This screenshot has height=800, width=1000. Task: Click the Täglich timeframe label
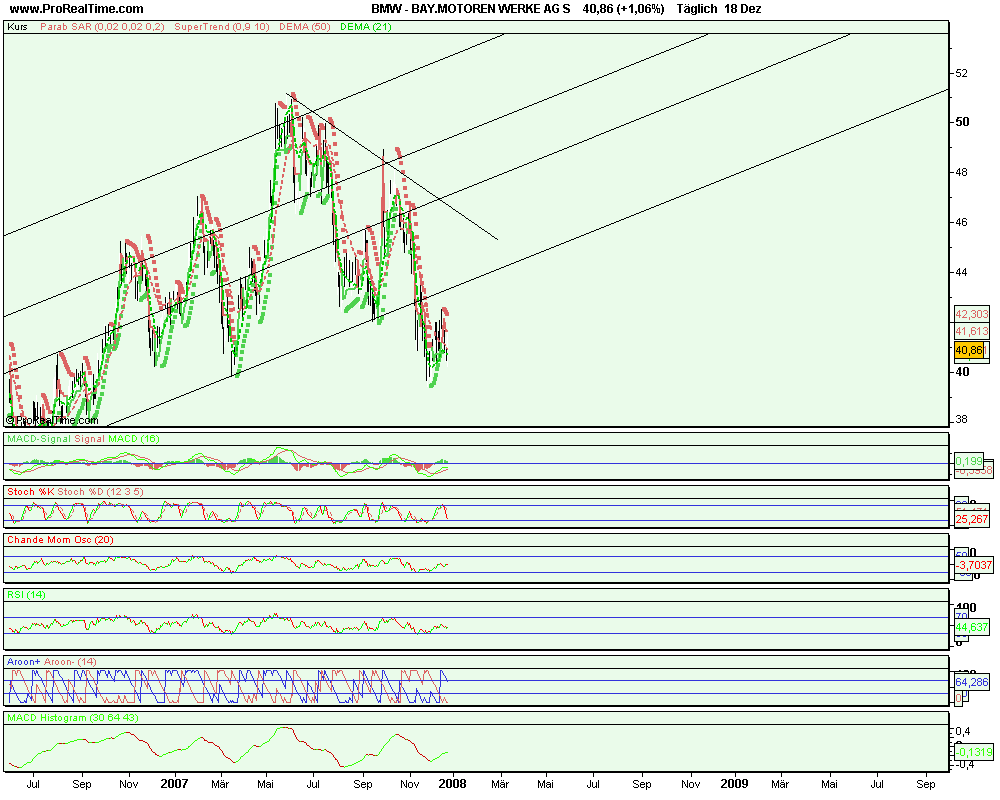[697, 9]
